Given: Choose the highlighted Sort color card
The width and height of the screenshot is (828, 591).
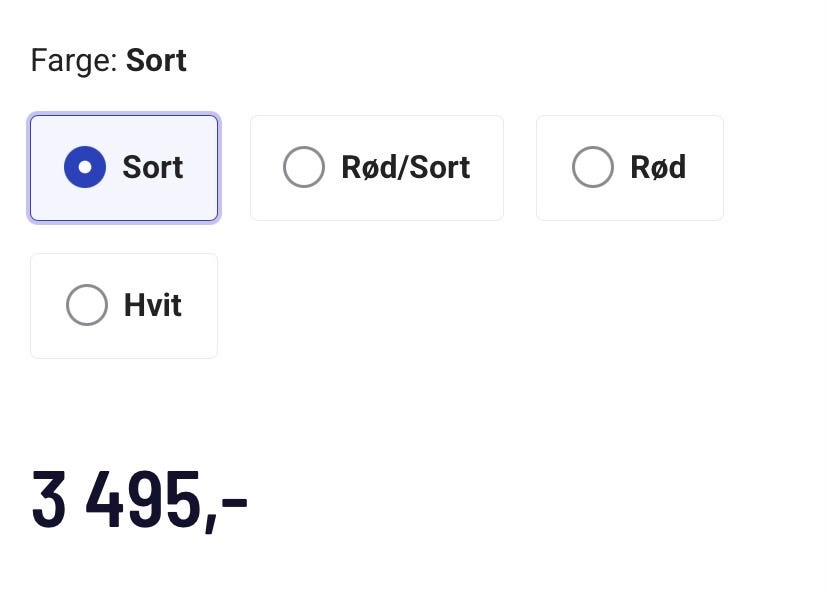Looking at the screenshot, I should click(x=124, y=168).
